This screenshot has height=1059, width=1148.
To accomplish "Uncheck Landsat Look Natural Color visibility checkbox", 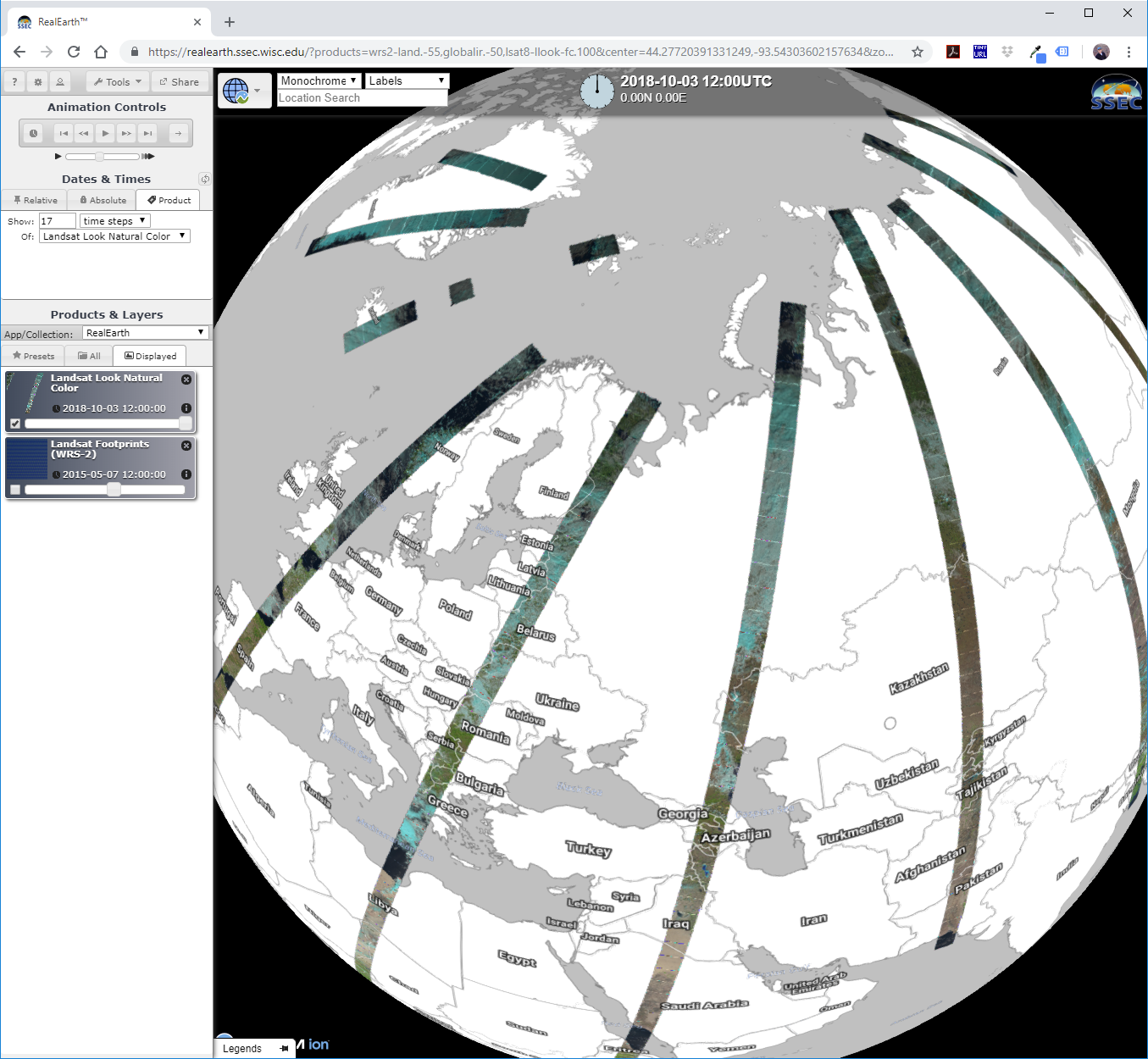I will (15, 424).
